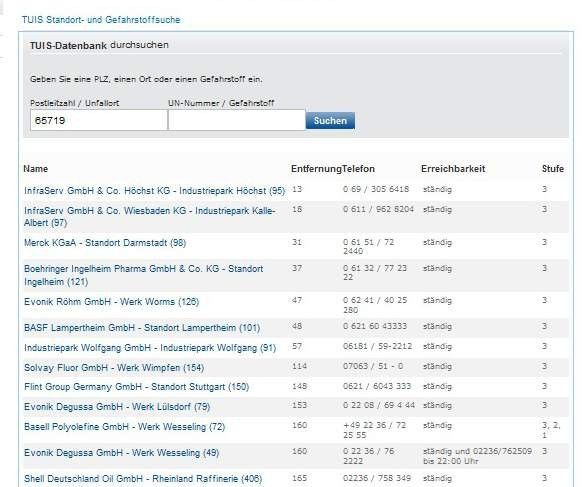
Task: Click the Entfernung column header
Action: click(316, 169)
